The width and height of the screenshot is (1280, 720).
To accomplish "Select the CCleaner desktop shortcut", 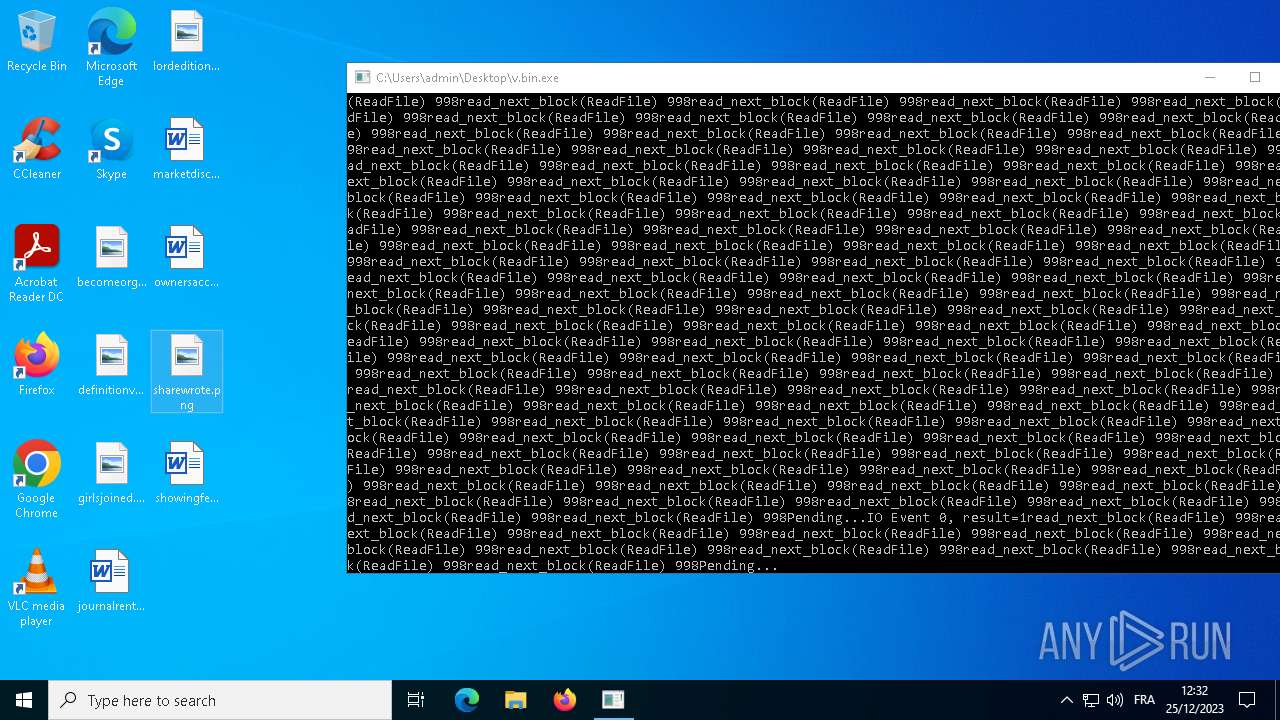I will click(37, 150).
